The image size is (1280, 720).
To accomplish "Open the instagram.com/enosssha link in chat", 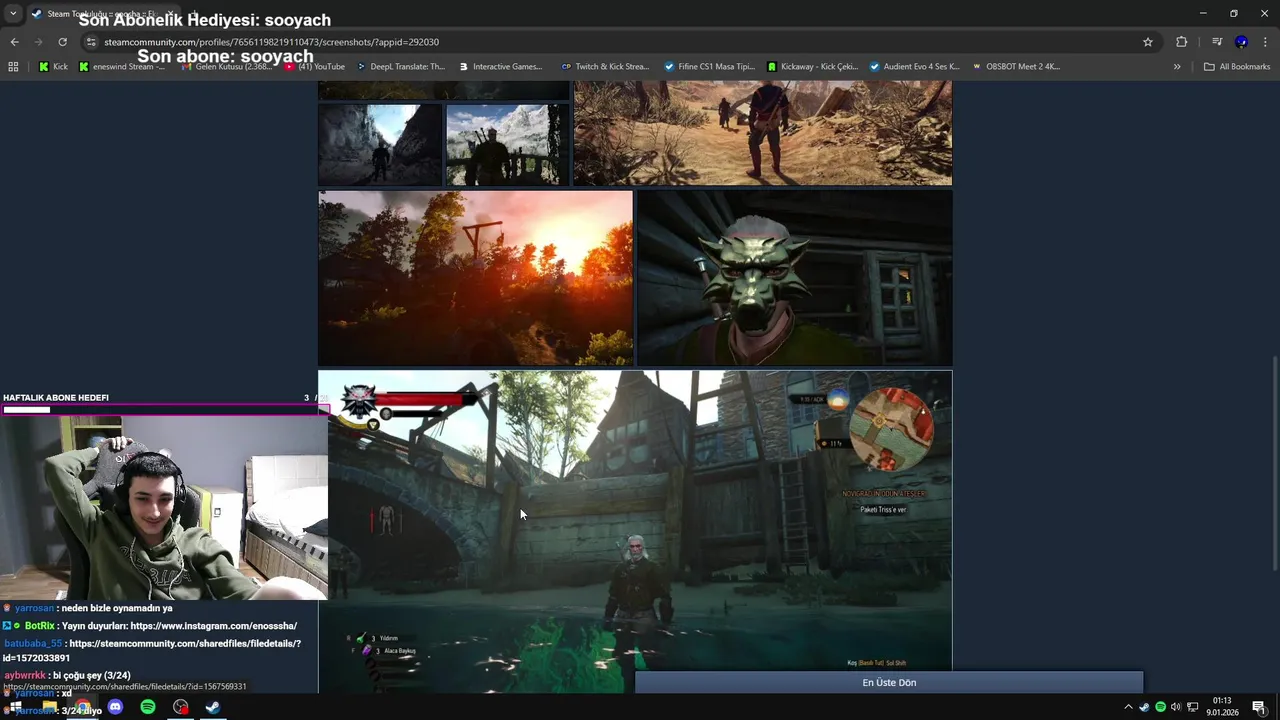I will (213, 626).
